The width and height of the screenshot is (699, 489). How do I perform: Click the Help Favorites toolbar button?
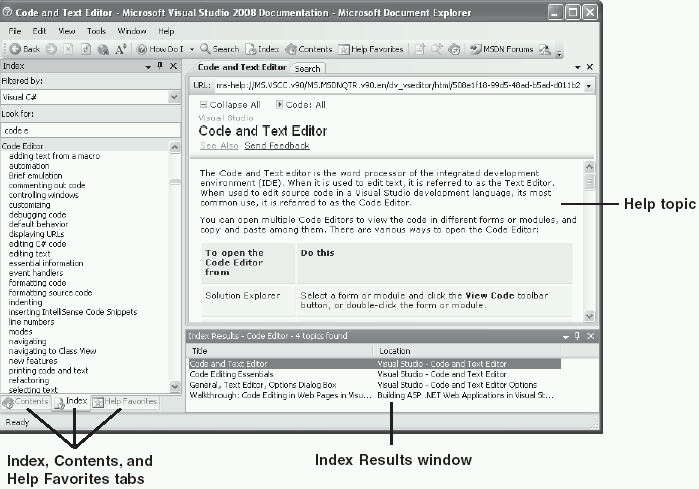point(371,49)
